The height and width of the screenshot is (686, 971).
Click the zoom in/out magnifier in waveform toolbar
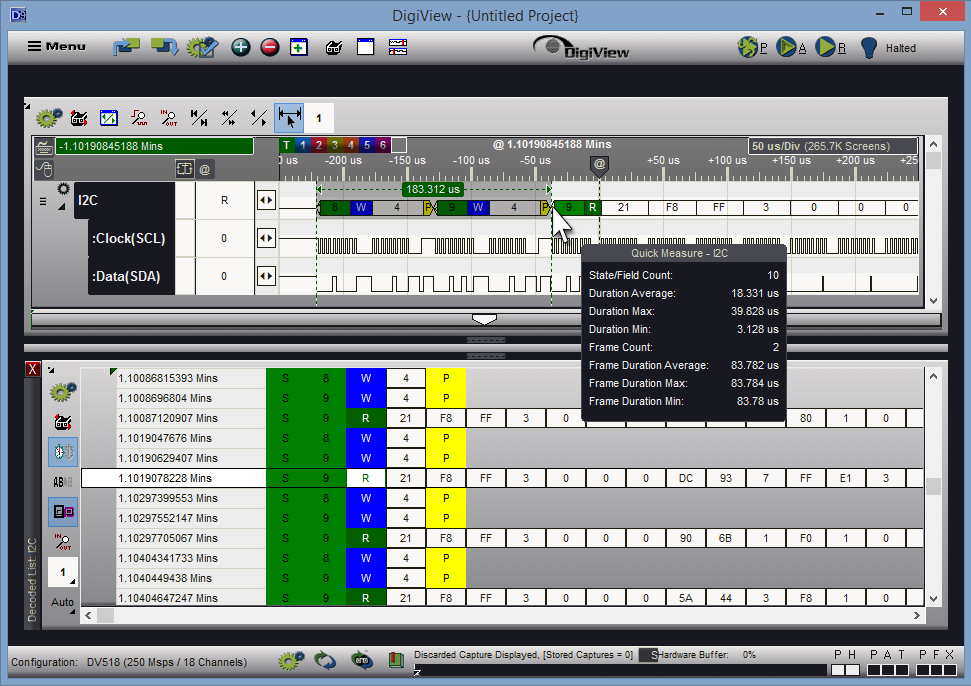[x=169, y=118]
